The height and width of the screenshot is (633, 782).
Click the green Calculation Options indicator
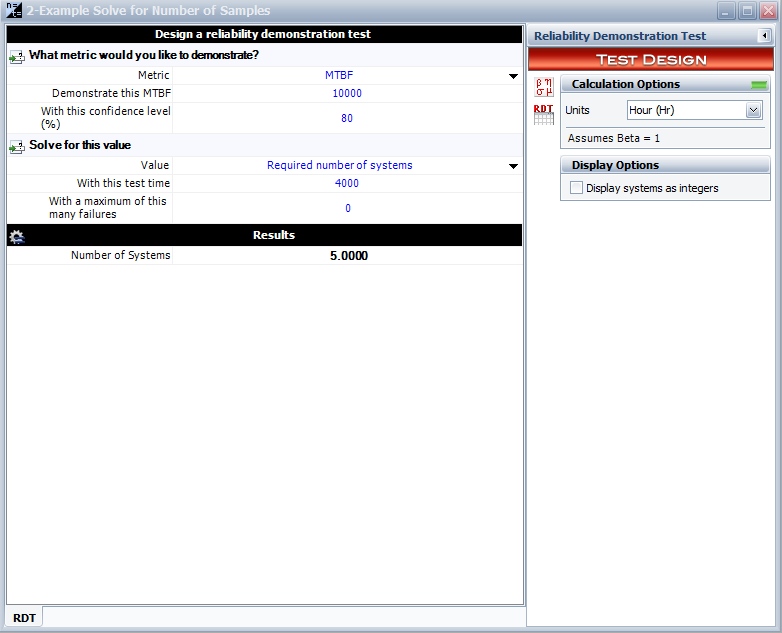(x=759, y=85)
